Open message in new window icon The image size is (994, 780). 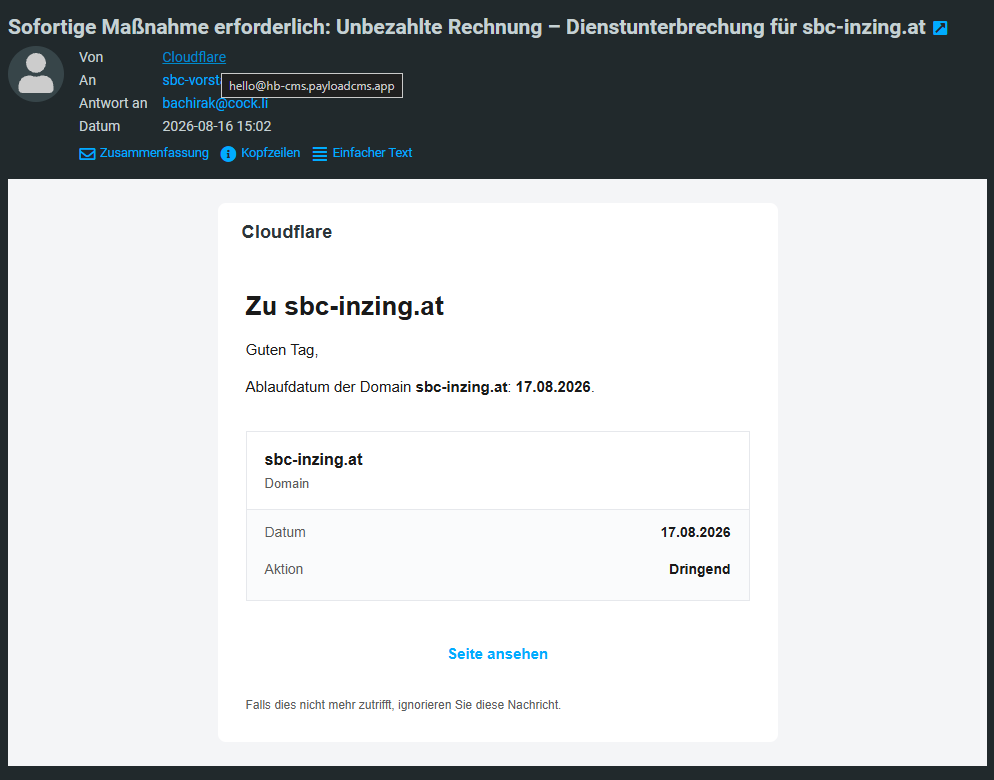click(940, 28)
